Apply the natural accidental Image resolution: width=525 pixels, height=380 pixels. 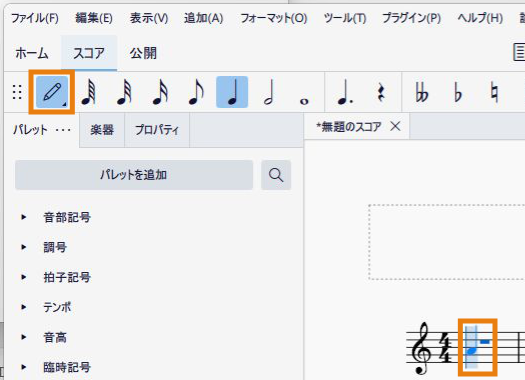pyautogui.click(x=494, y=92)
